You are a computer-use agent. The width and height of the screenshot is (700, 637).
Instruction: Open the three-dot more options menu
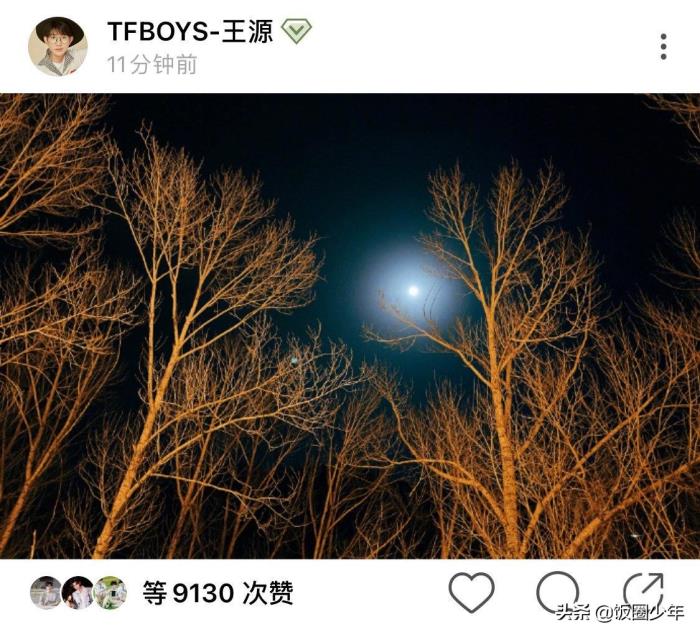point(663,46)
